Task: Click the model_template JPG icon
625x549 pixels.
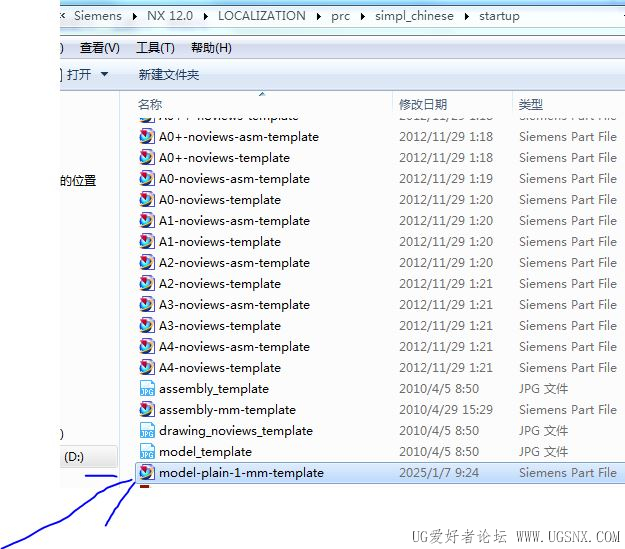Action: coord(147,452)
